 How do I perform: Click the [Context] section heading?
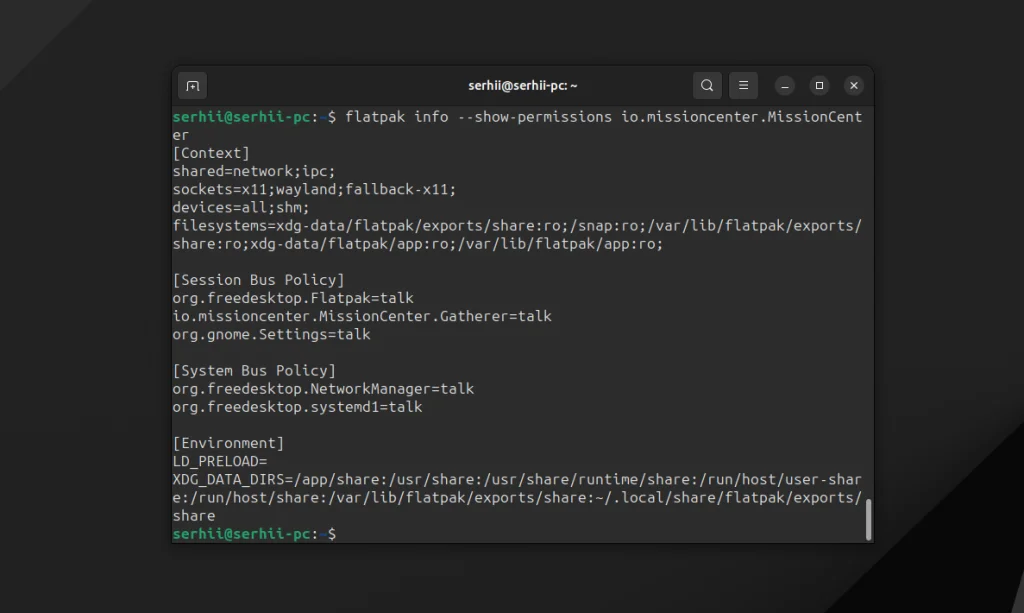pos(211,153)
